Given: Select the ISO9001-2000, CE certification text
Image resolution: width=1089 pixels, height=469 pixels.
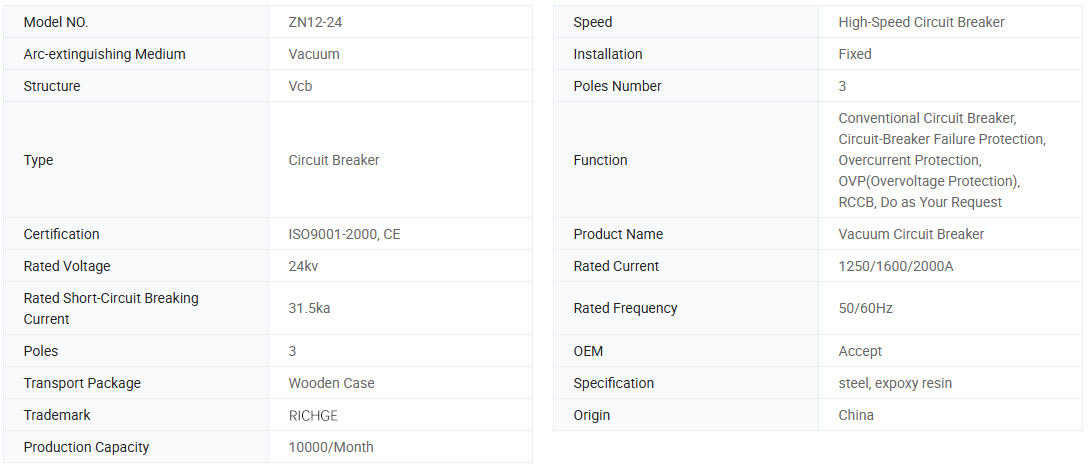Looking at the screenshot, I should (344, 234).
